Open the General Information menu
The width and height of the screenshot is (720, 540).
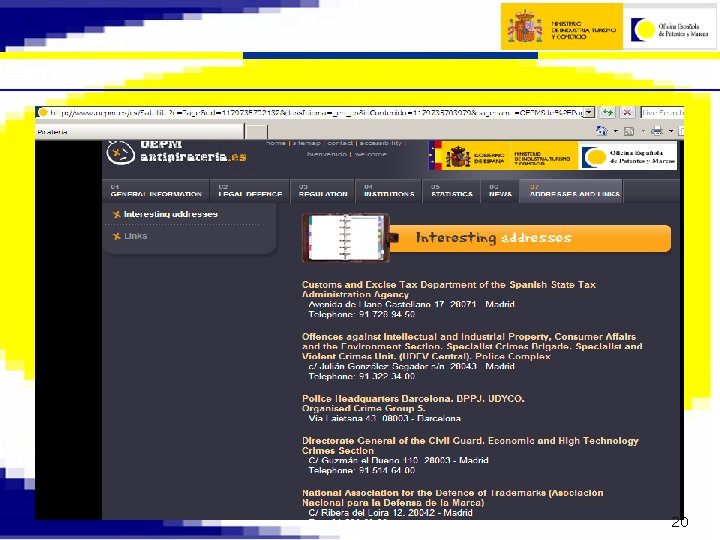[x=156, y=191]
